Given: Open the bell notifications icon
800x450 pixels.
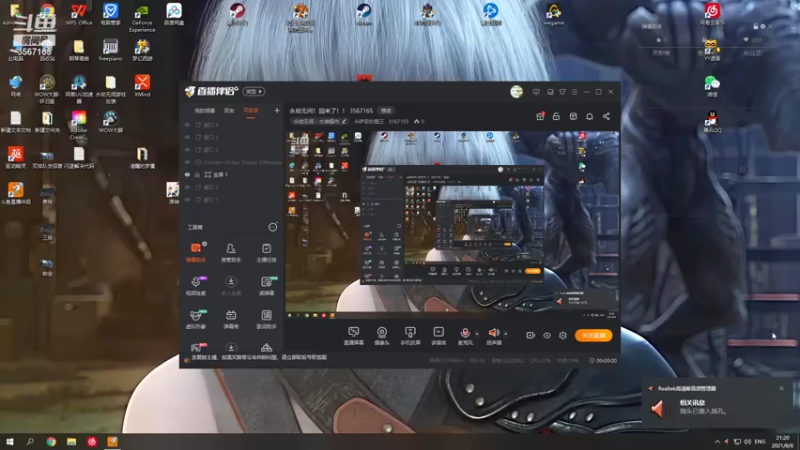Looking at the screenshot, I should point(589,116).
